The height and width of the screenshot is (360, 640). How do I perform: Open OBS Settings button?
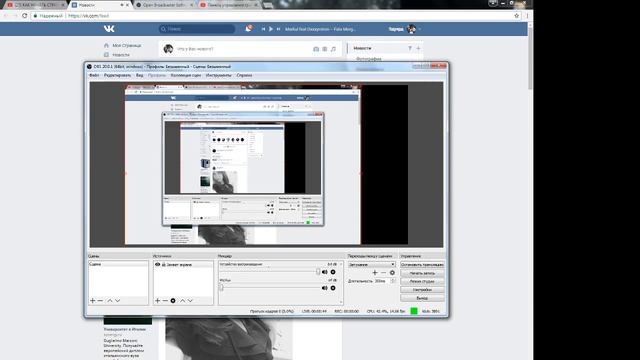tap(422, 290)
